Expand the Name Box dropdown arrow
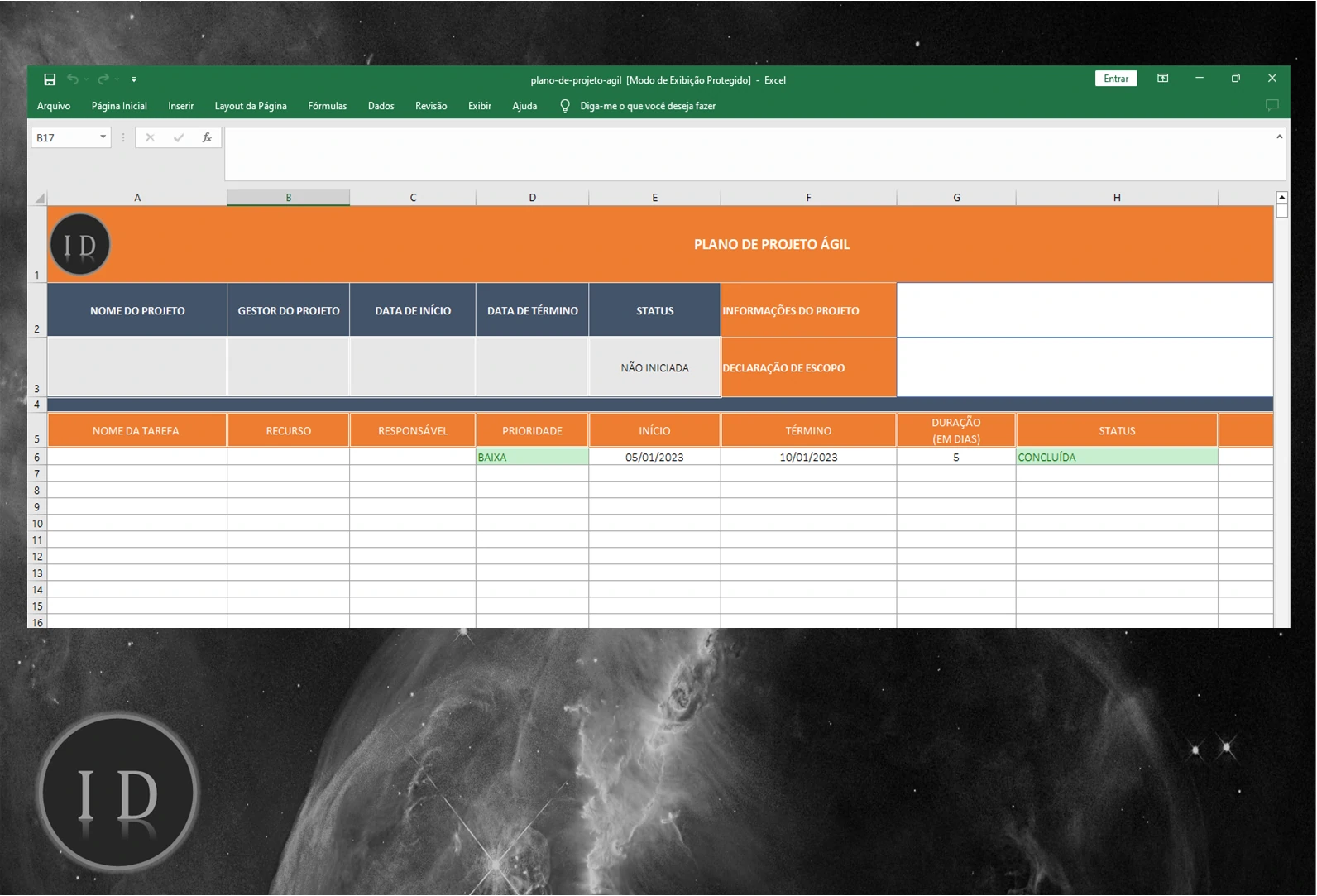1317x896 pixels. click(x=103, y=137)
